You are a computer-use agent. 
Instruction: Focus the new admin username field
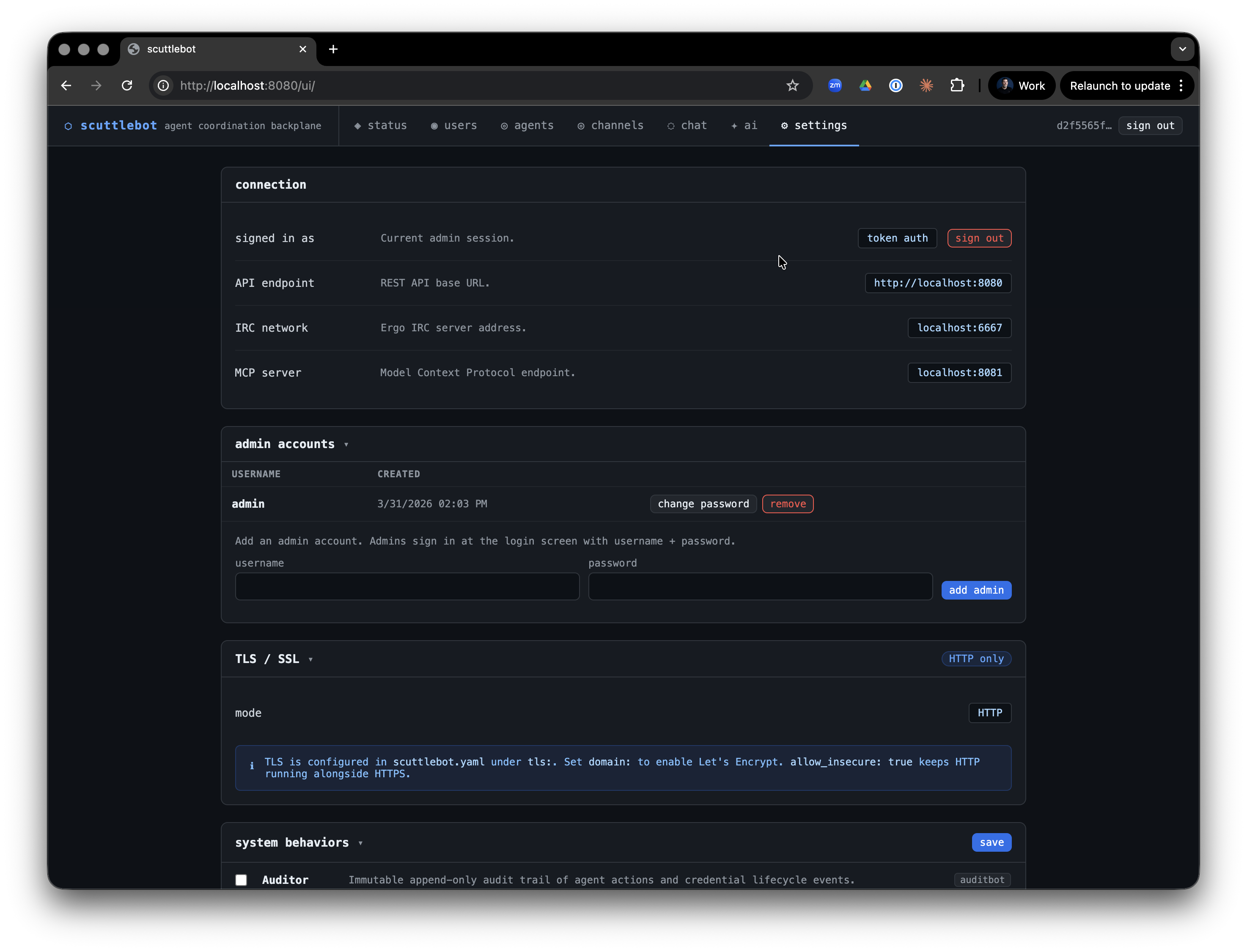point(407,586)
